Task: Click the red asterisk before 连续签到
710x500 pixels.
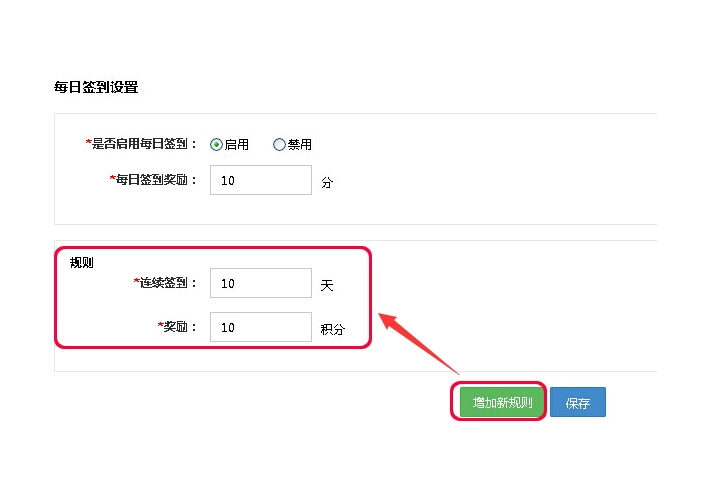Action: tap(136, 283)
